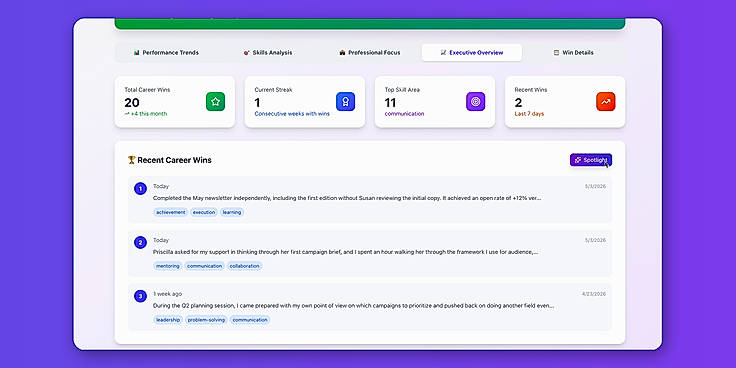Click the orange trending icon in Recent Wins
This screenshot has width=736, height=368.
click(606, 101)
